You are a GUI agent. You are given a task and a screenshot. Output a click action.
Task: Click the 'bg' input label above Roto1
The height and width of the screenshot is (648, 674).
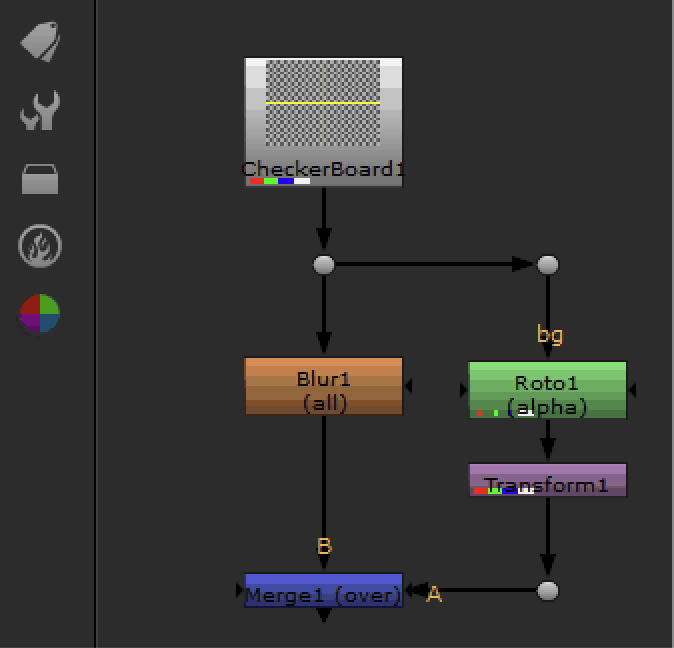tap(550, 335)
